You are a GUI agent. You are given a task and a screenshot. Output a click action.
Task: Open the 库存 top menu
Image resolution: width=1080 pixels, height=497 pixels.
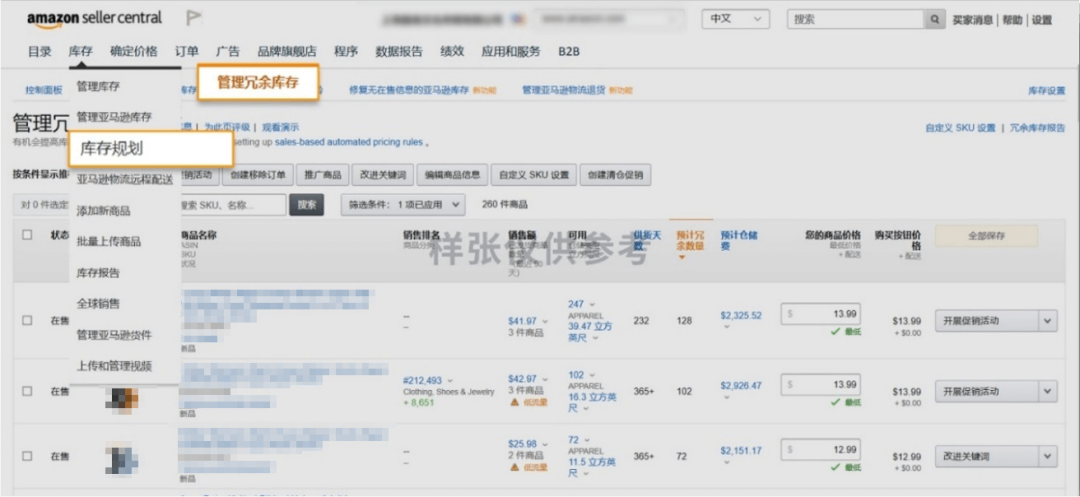click(x=81, y=52)
